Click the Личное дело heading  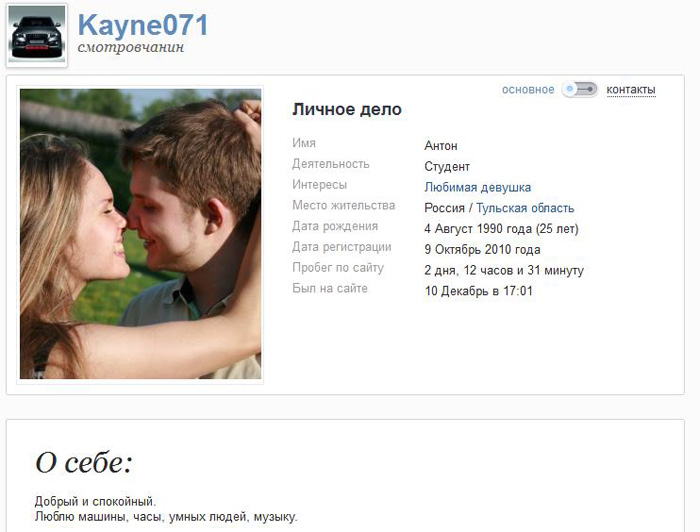(x=347, y=109)
